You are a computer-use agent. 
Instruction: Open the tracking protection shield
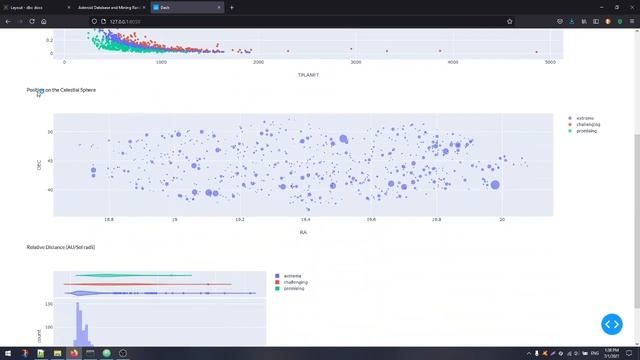point(94,21)
